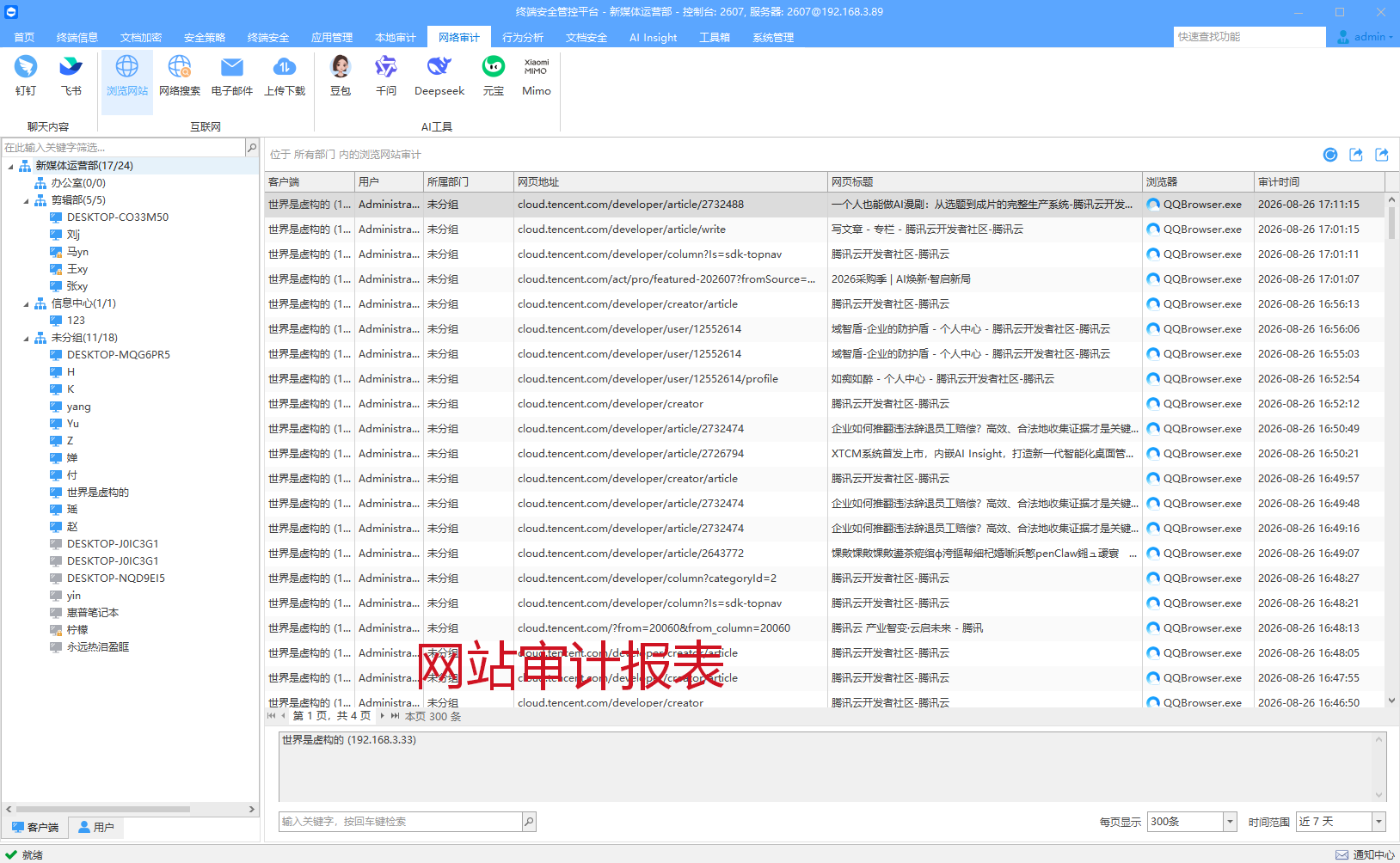1400x863 pixels.
Task: Select the DESKTOP-NQD9EI5 tree item
Action: coord(116,578)
